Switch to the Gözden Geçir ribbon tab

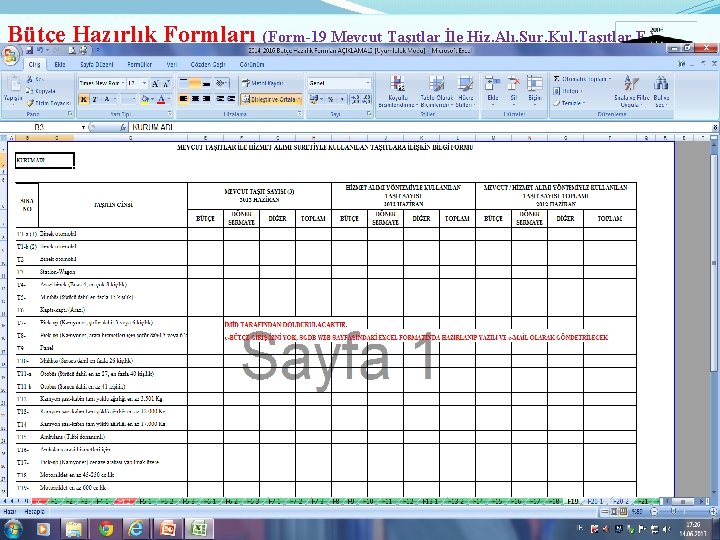(208, 64)
